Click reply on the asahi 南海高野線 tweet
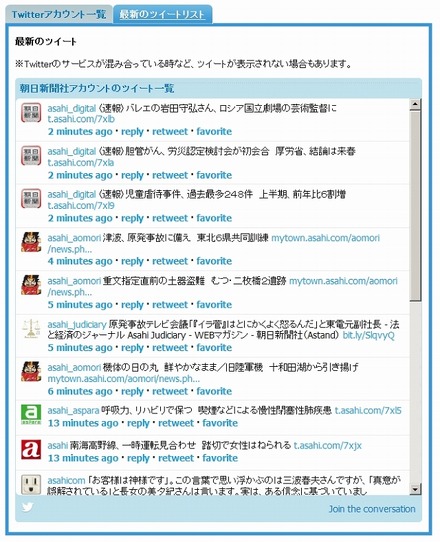The width and height of the screenshot is (440, 542). point(138,458)
